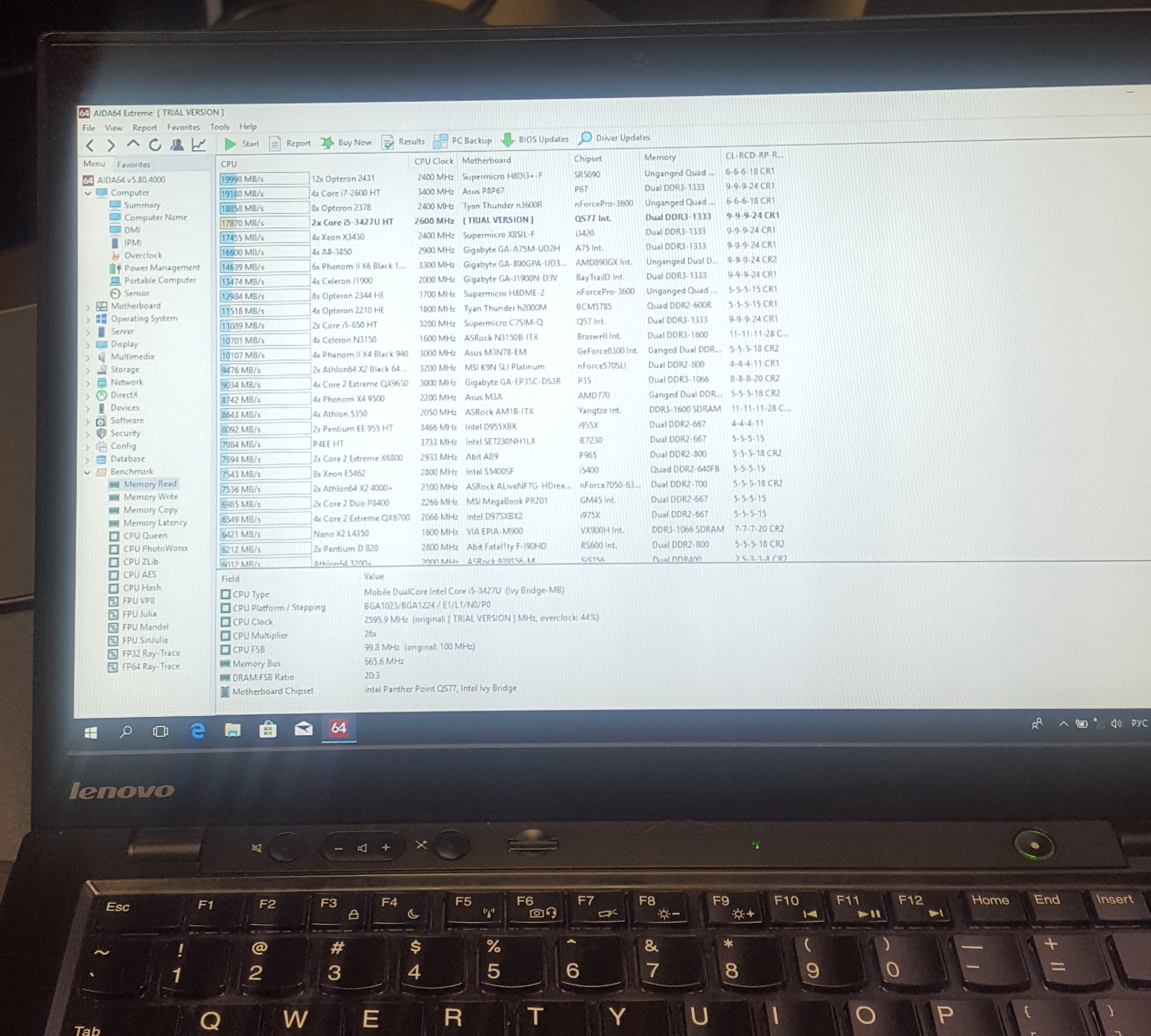The height and width of the screenshot is (1036, 1151).
Task: Open the Windows Start button
Action: click(91, 733)
